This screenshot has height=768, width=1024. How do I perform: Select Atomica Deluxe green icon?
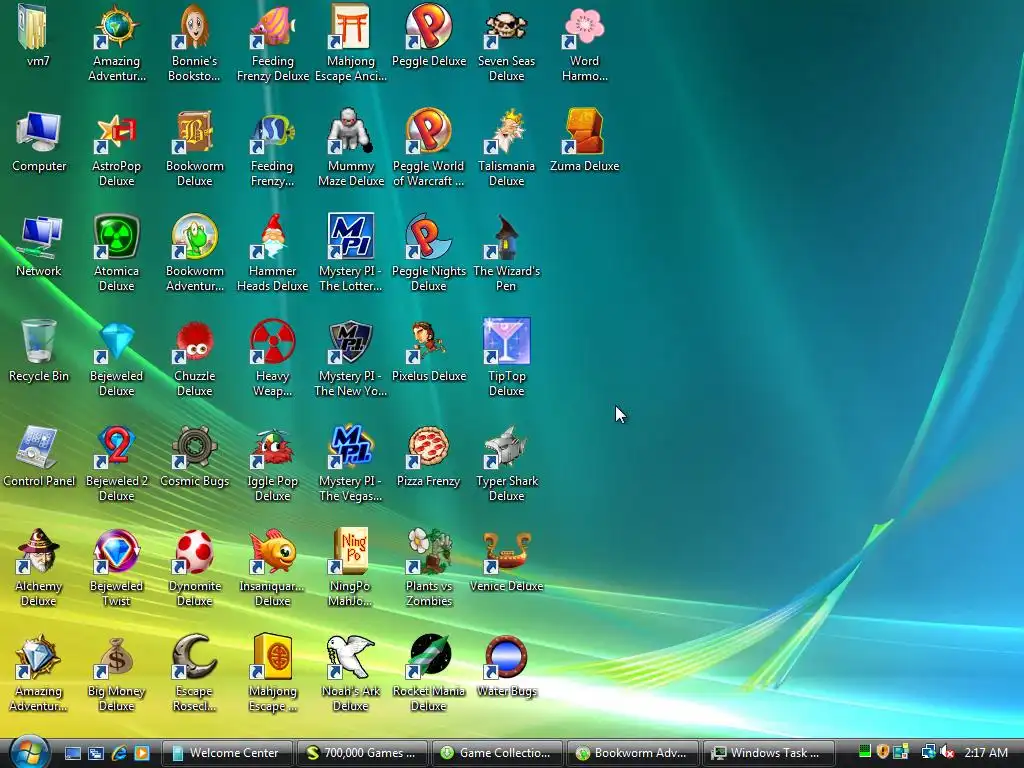pos(116,237)
